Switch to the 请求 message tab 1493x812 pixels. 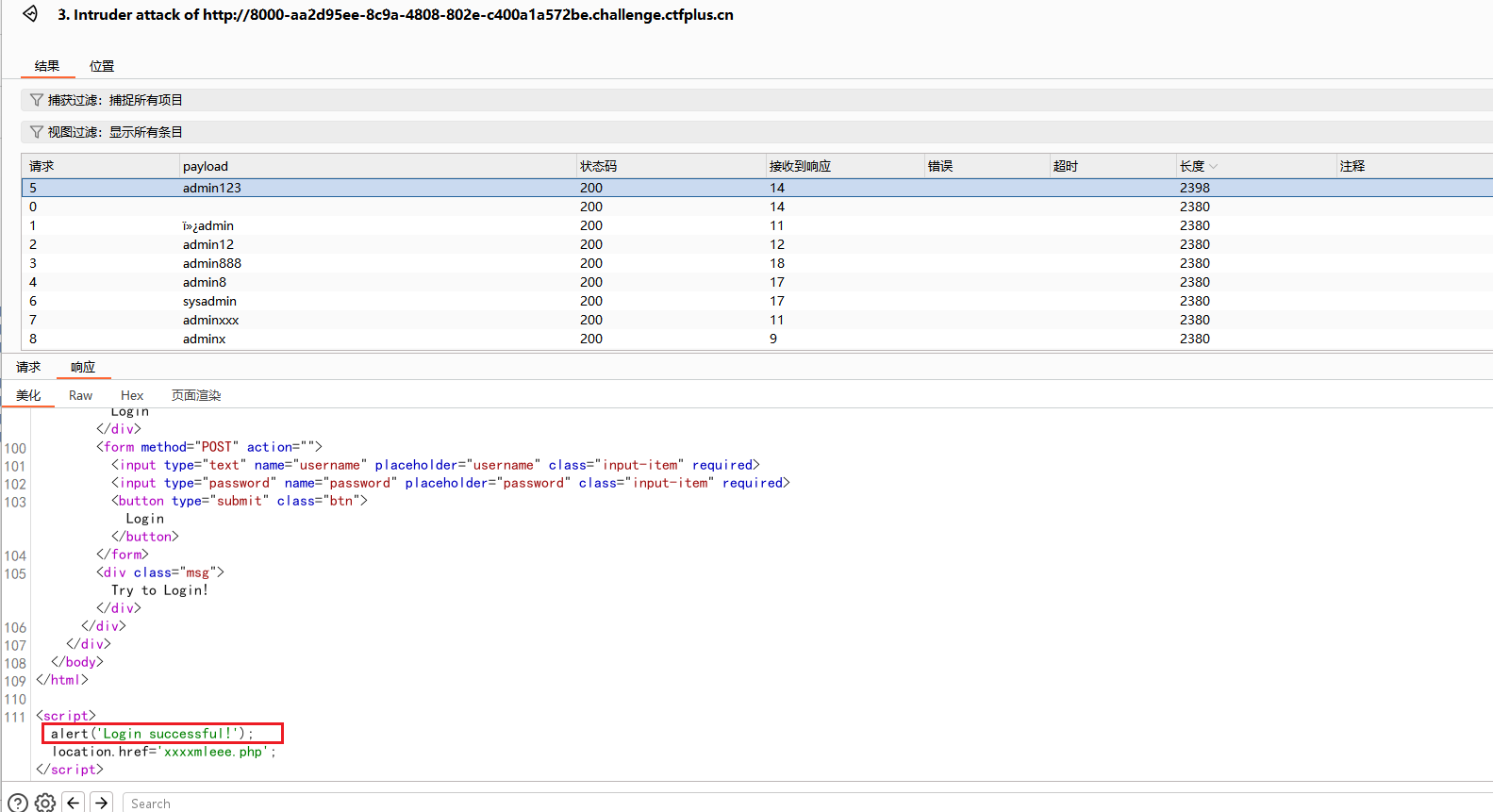click(28, 367)
